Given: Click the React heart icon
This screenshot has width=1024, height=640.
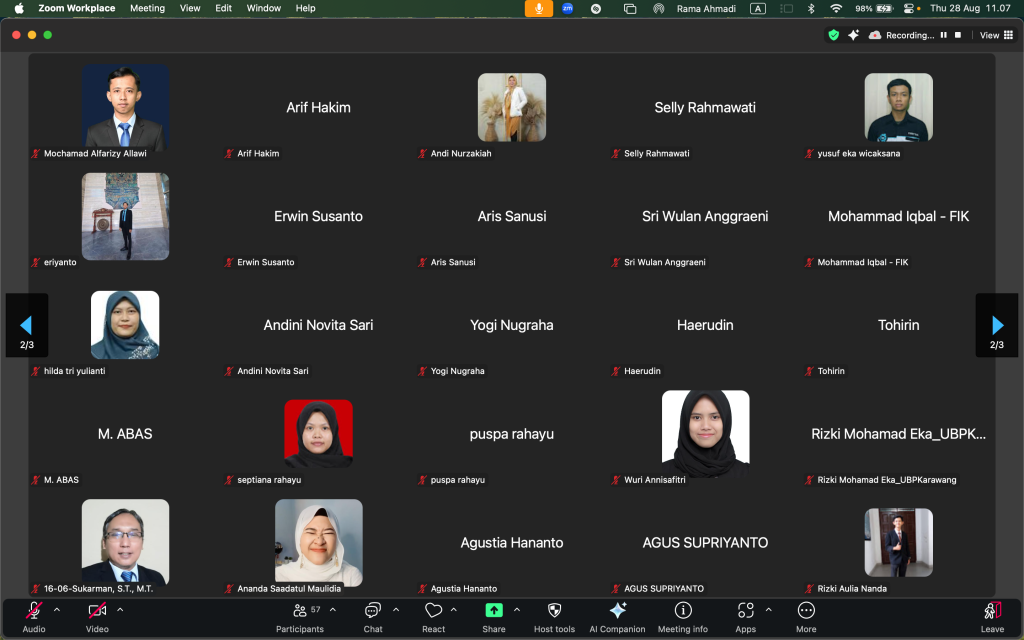Looking at the screenshot, I should click(433, 616).
